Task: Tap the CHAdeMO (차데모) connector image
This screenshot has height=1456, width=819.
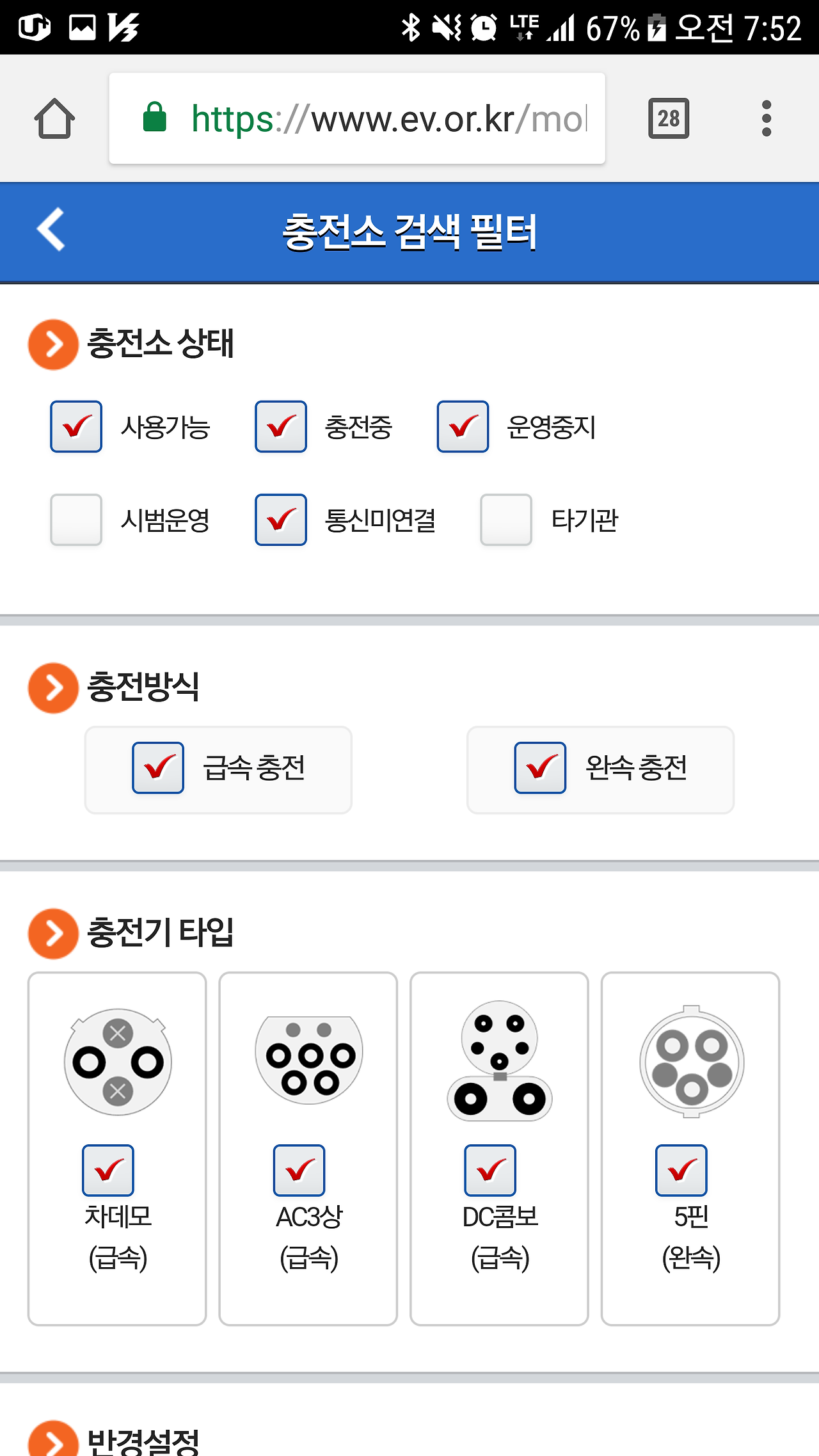Action: coord(118,1062)
